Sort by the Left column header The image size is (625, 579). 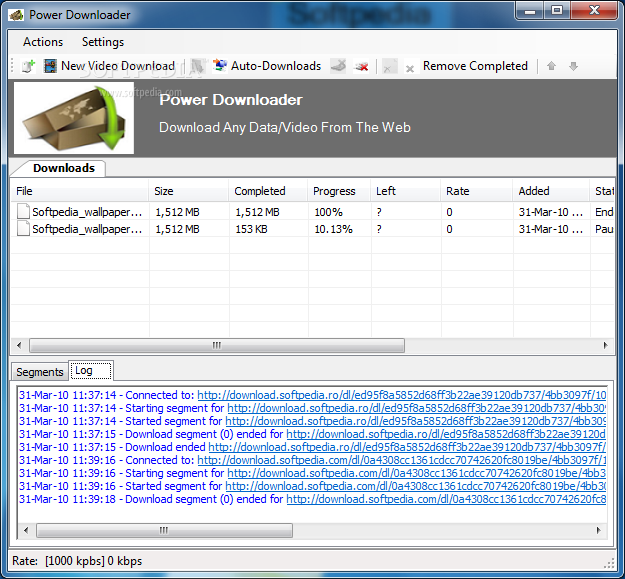click(x=406, y=191)
